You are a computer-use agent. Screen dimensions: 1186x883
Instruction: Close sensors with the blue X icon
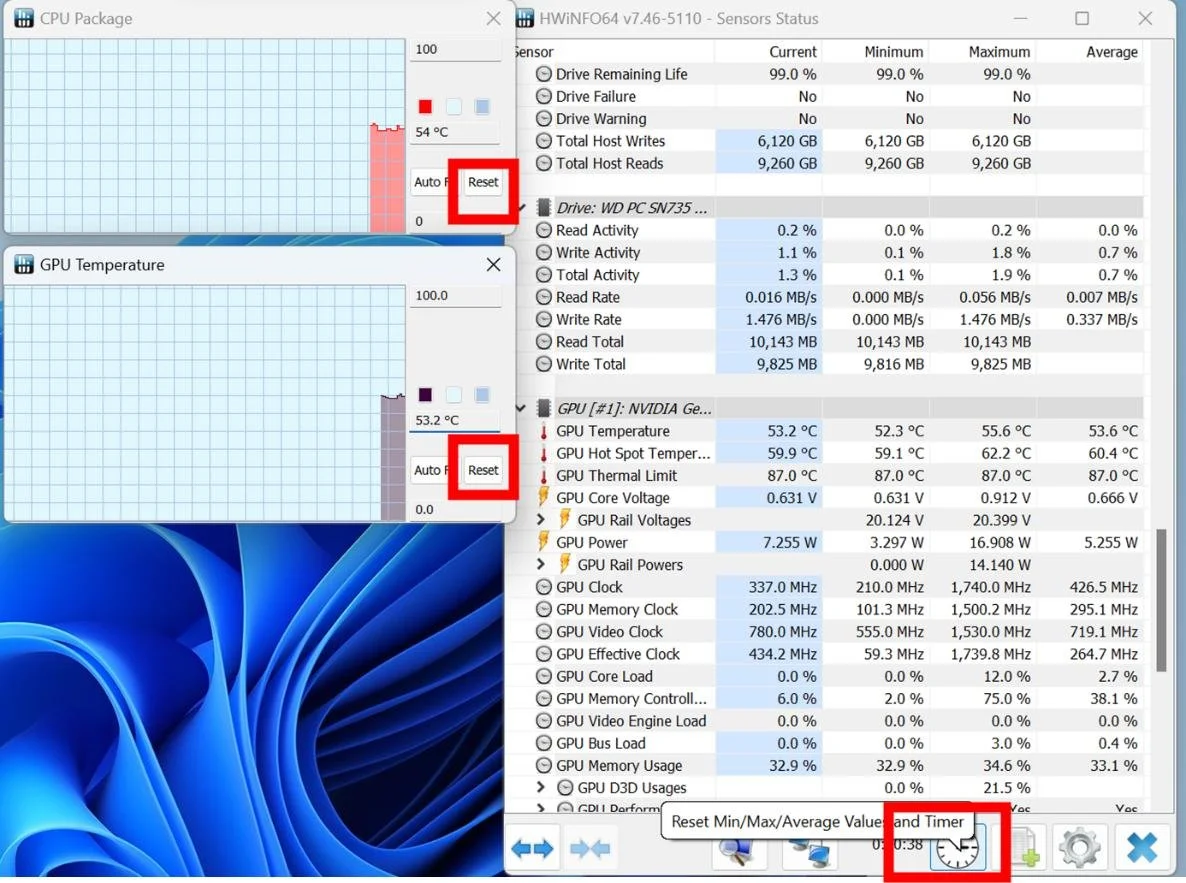[1141, 849]
